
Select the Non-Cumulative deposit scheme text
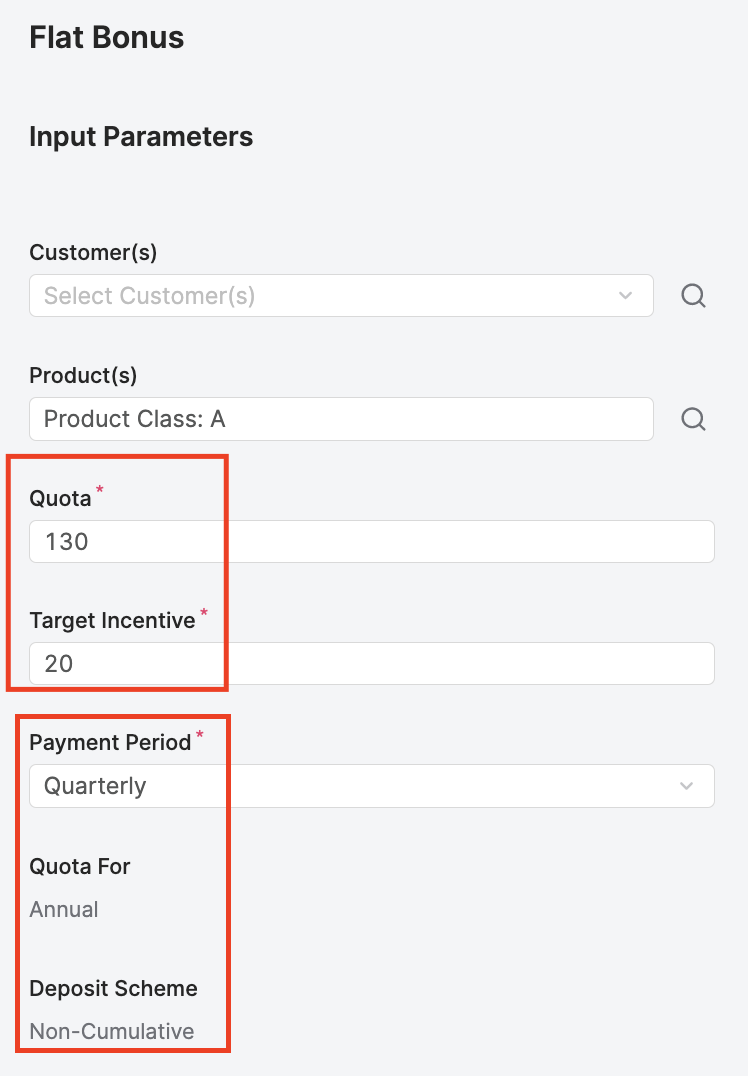click(x=112, y=1032)
